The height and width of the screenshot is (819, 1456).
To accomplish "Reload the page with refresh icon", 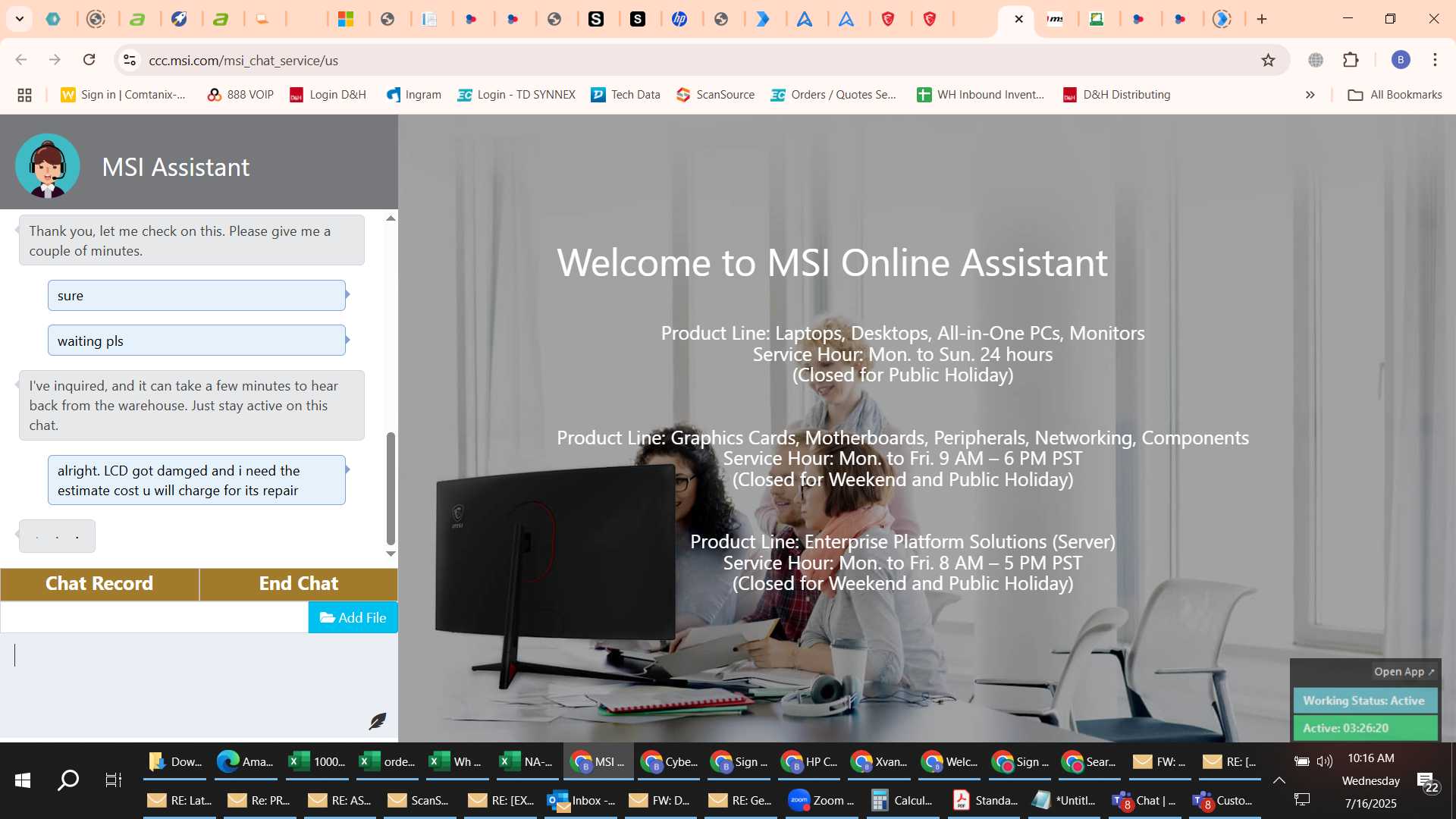I will 89,60.
